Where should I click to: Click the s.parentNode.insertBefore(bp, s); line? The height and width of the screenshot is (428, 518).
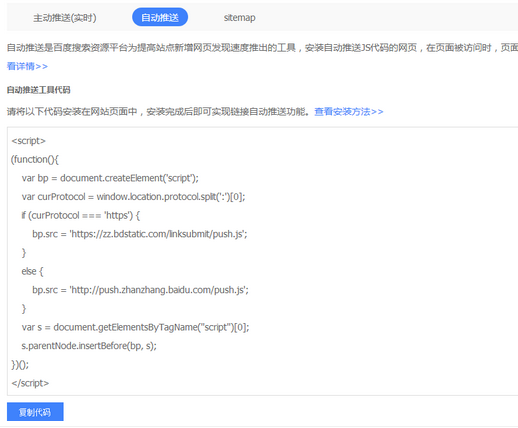pos(89,346)
